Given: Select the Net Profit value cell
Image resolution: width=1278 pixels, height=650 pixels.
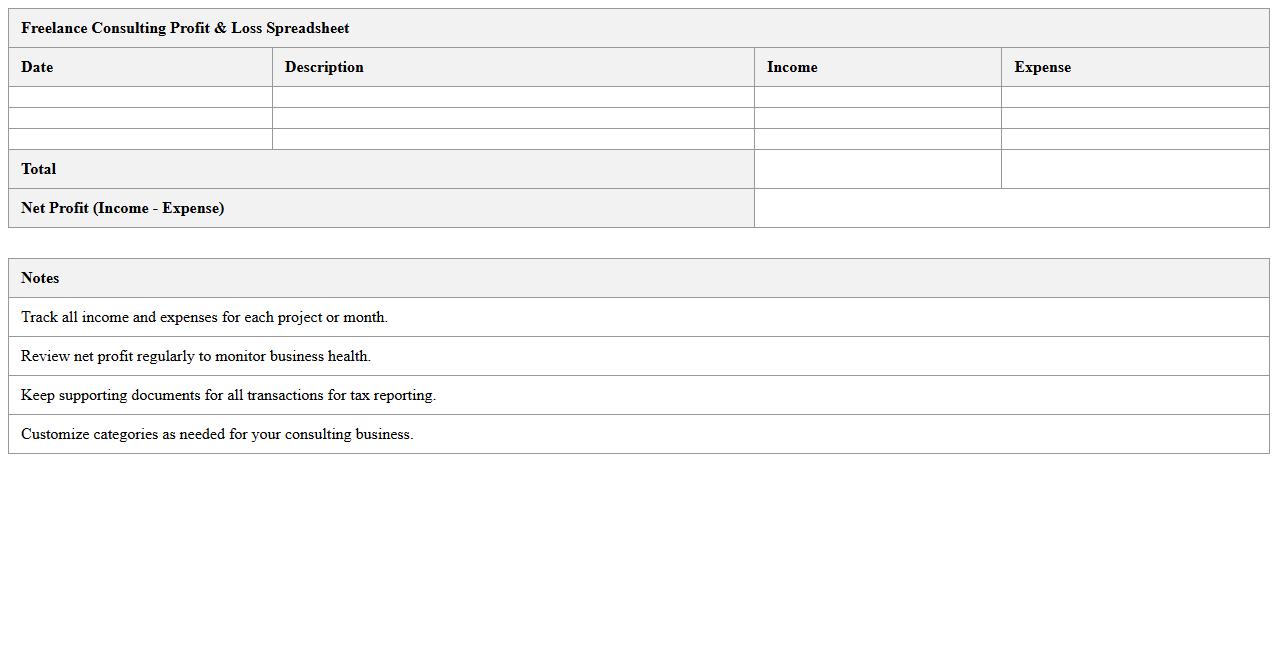Looking at the screenshot, I should click(1011, 208).
